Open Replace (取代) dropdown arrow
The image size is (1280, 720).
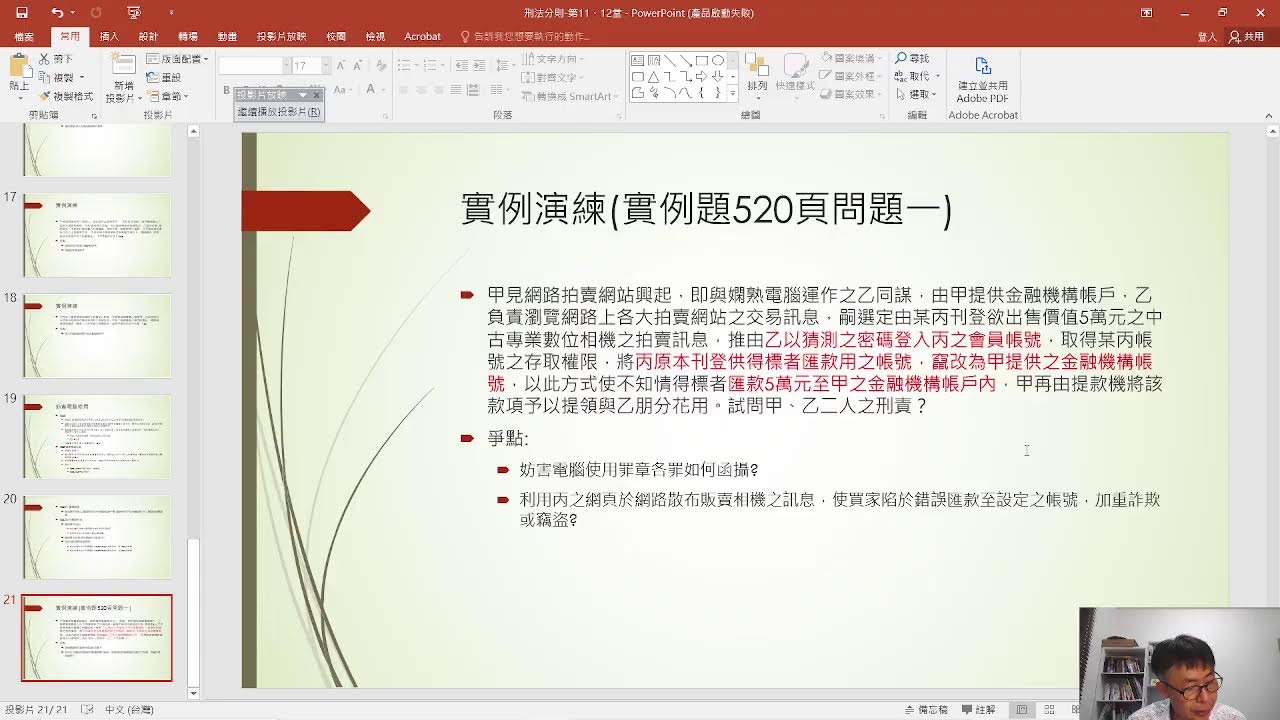pos(936,77)
